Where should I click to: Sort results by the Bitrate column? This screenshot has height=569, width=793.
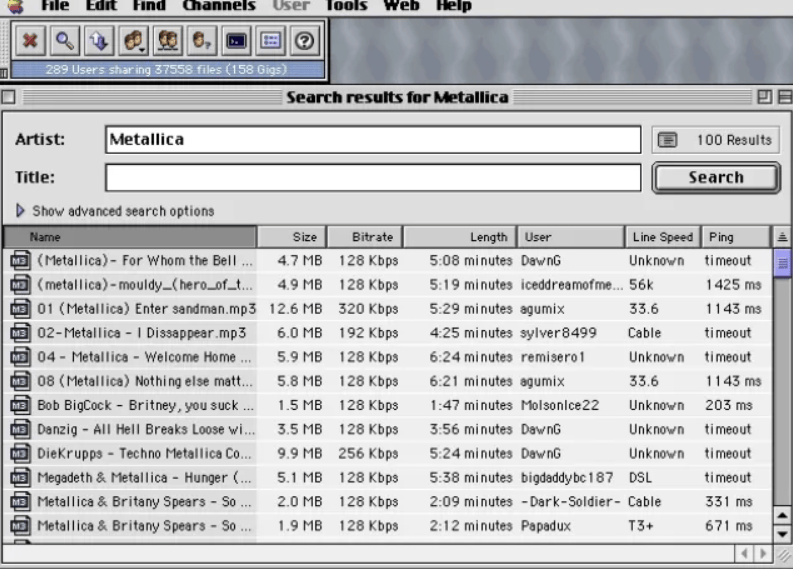365,237
